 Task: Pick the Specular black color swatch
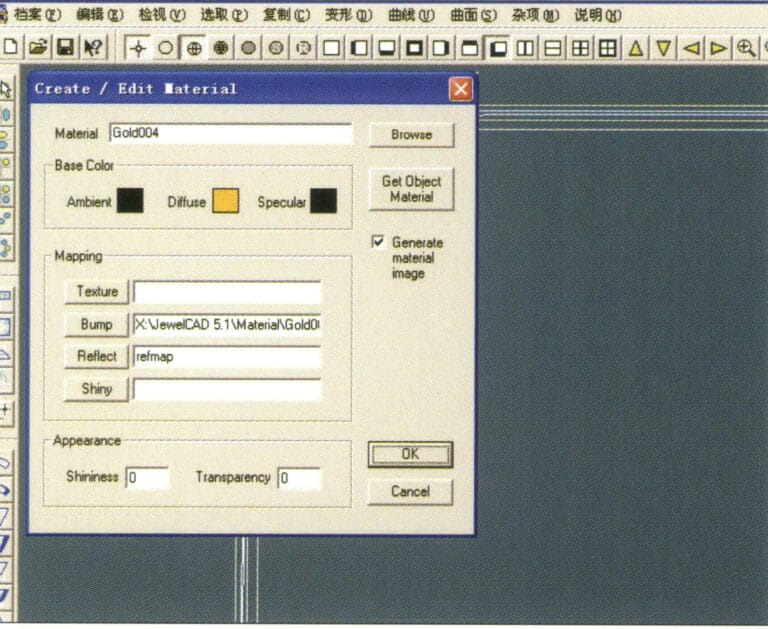pos(324,201)
